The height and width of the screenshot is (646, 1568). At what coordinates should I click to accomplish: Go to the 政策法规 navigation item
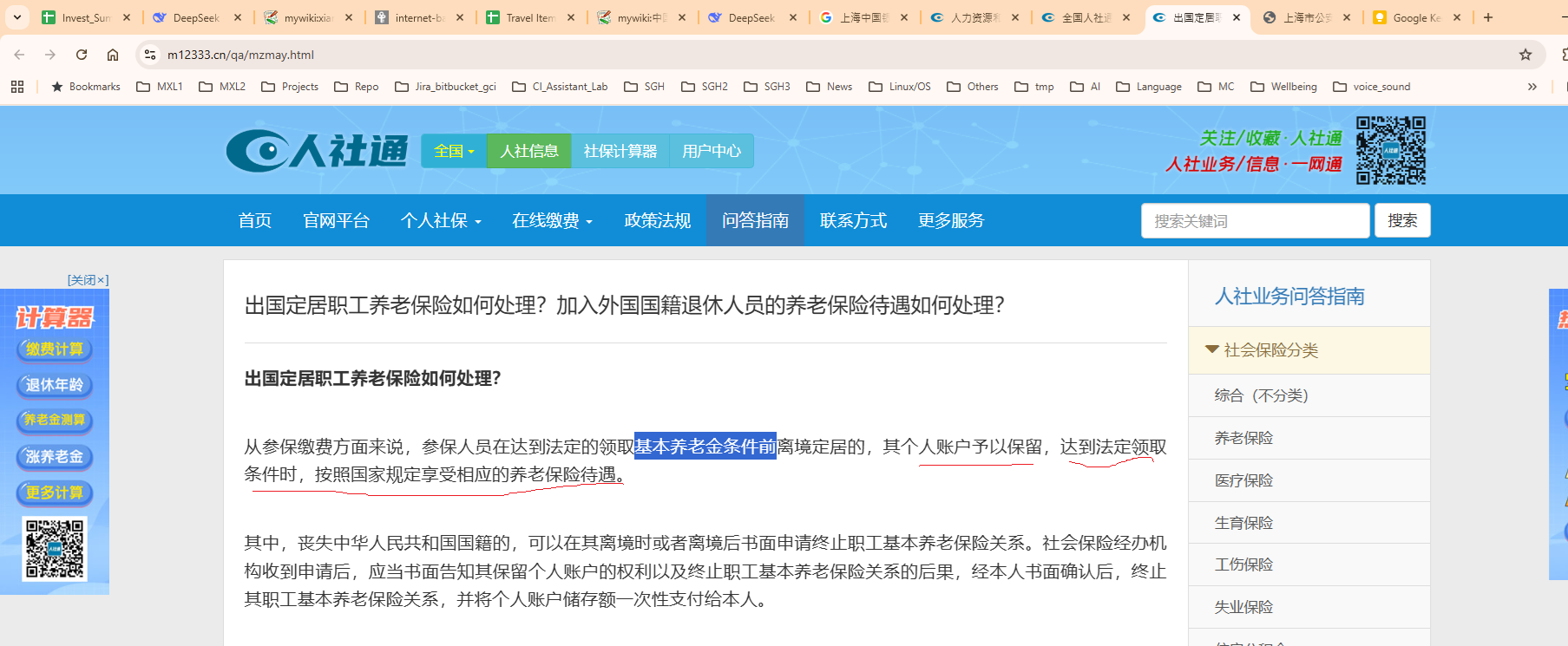(x=657, y=221)
